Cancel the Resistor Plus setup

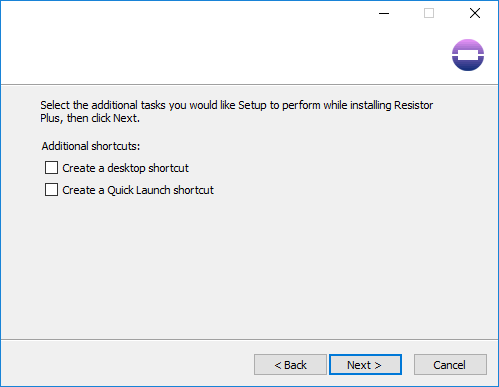[450, 365]
